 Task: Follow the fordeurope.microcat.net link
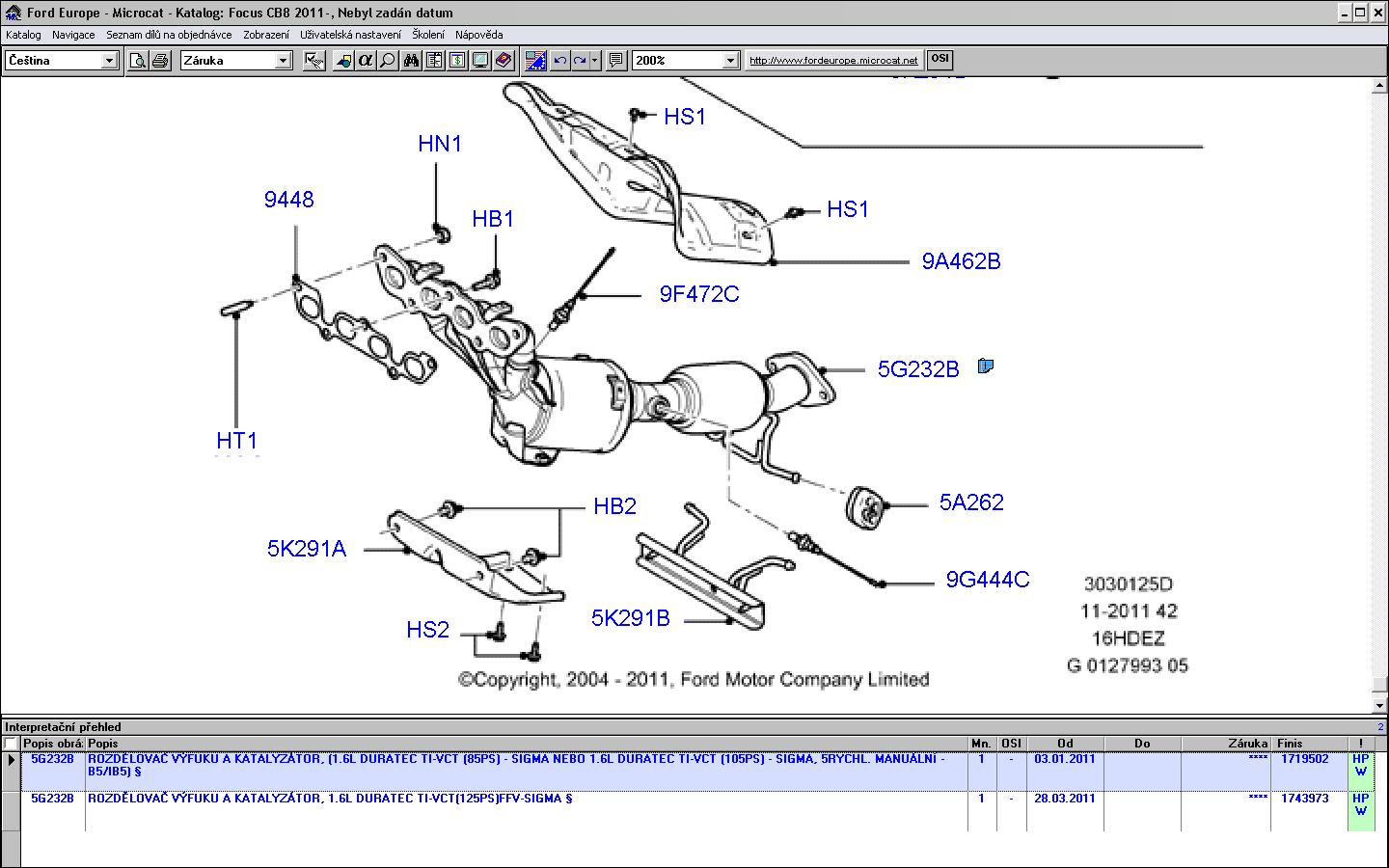pyautogui.click(x=833, y=61)
